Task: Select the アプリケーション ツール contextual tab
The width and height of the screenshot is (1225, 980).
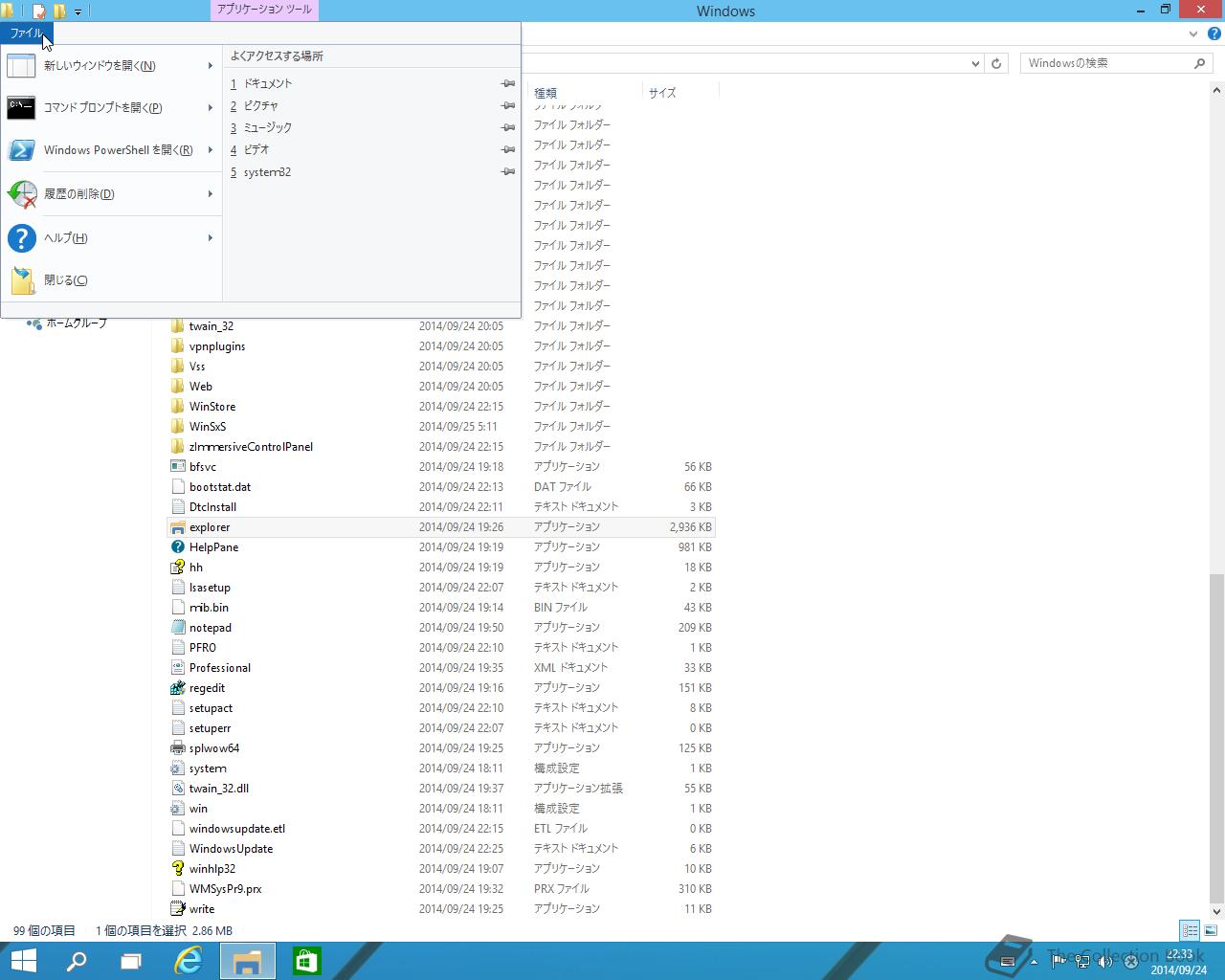Action: click(x=263, y=10)
